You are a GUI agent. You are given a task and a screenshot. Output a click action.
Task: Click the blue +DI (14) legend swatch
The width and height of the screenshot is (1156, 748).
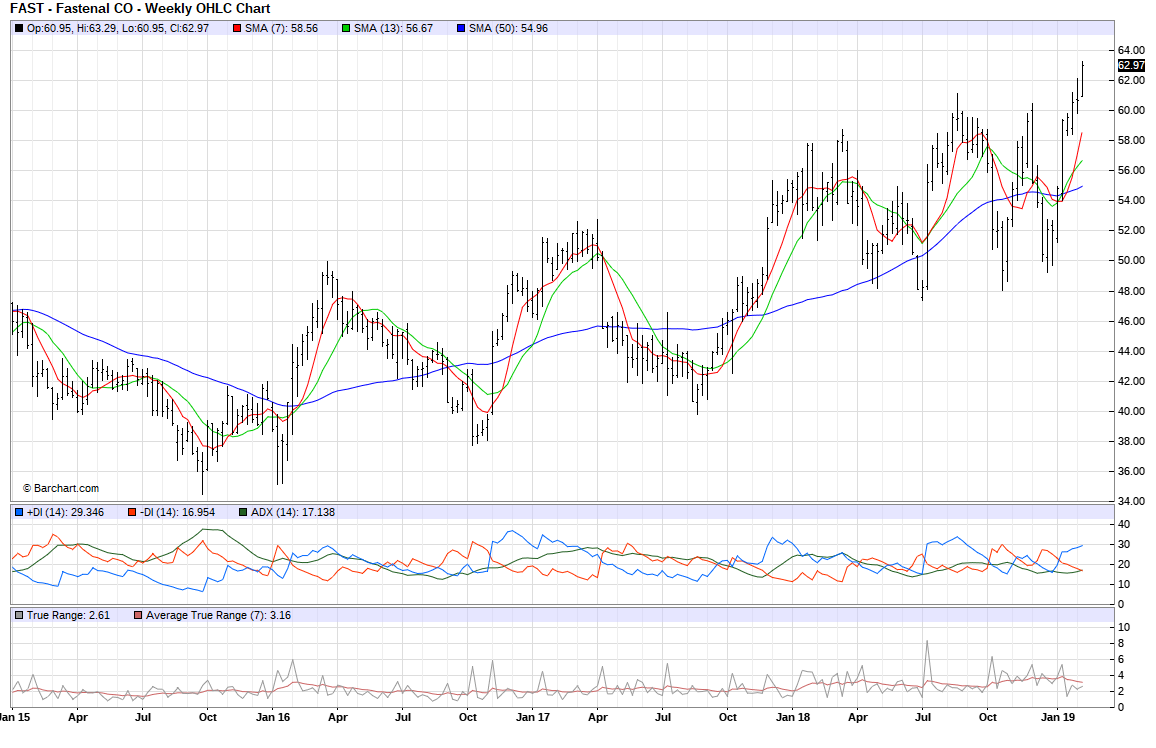(19, 512)
